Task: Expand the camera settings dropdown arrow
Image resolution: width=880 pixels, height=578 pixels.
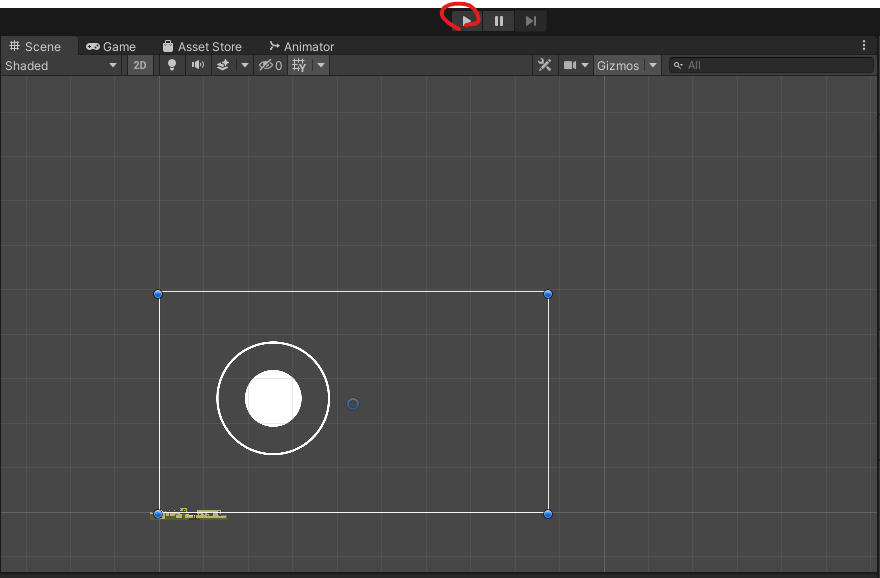Action: click(x=585, y=66)
